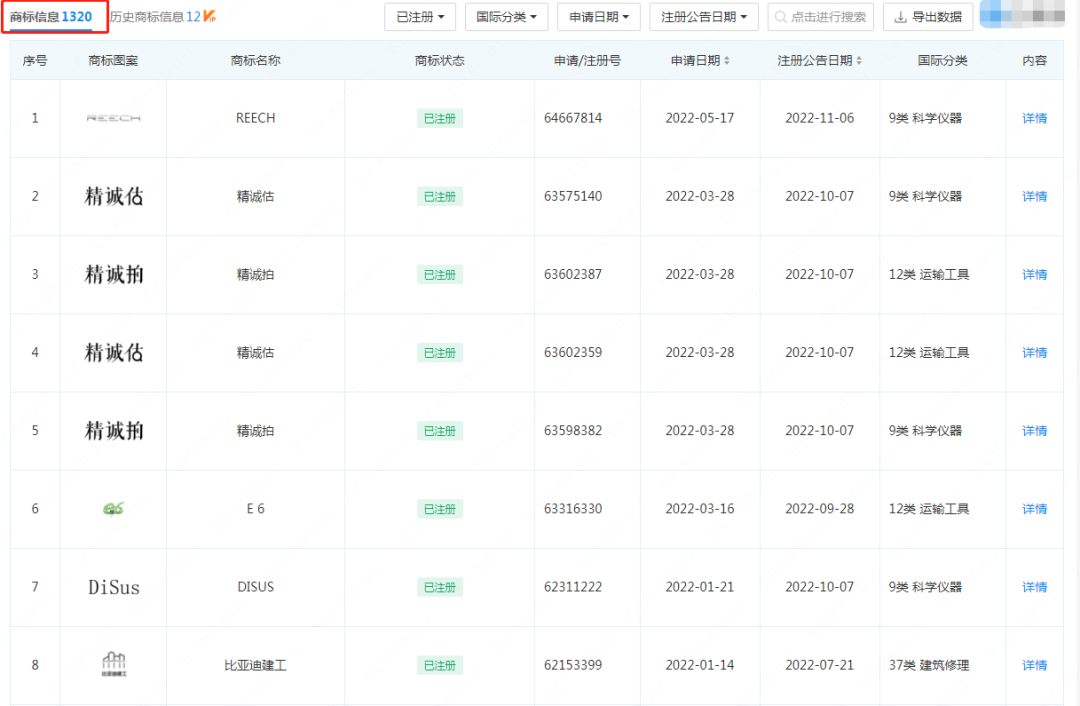1080x706 pixels.
Task: Select the 比亚迪建工 trademark logo thumbnail
Action: click(113, 665)
